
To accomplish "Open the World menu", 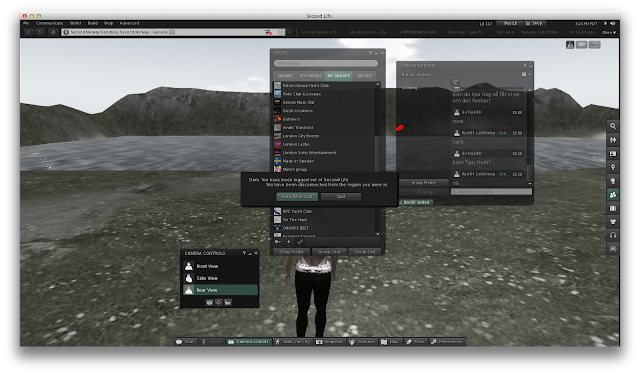I will pos(76,23).
